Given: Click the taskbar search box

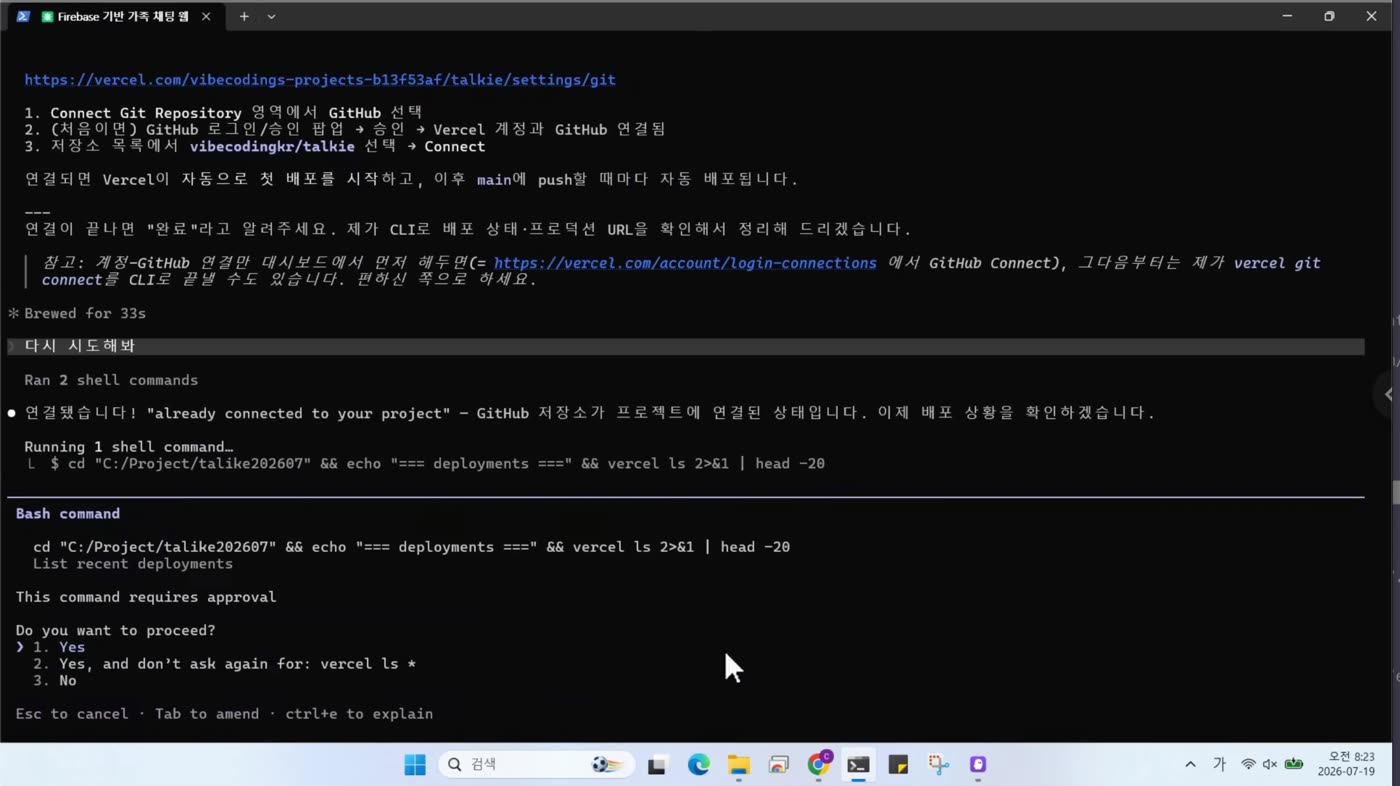Looking at the screenshot, I should 536,765.
